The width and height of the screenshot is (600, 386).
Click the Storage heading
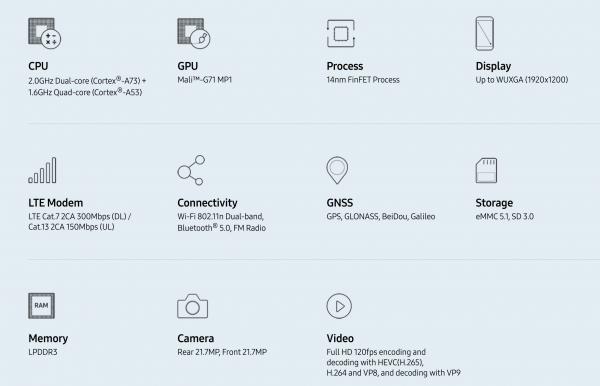(494, 203)
